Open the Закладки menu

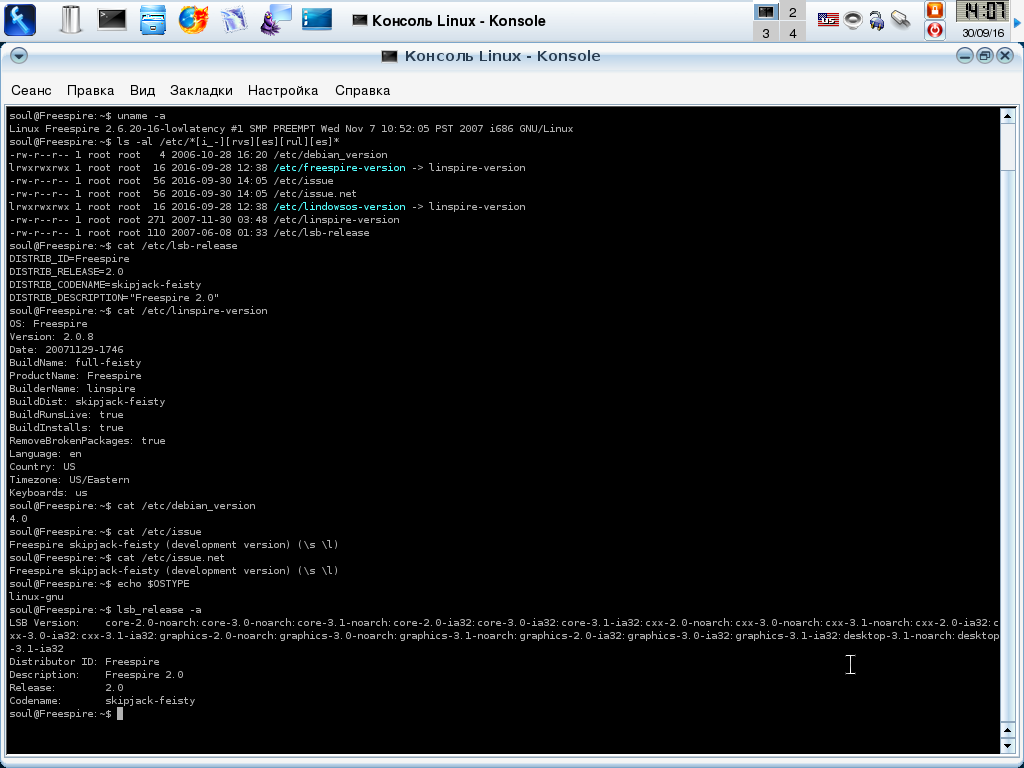click(x=201, y=91)
